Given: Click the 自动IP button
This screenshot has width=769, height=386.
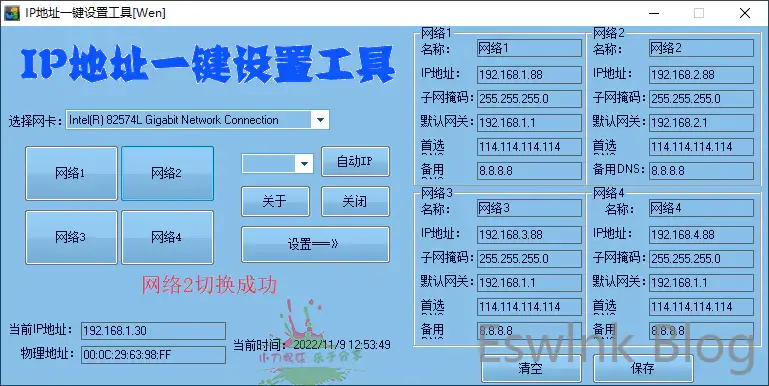Looking at the screenshot, I should 355,161.
